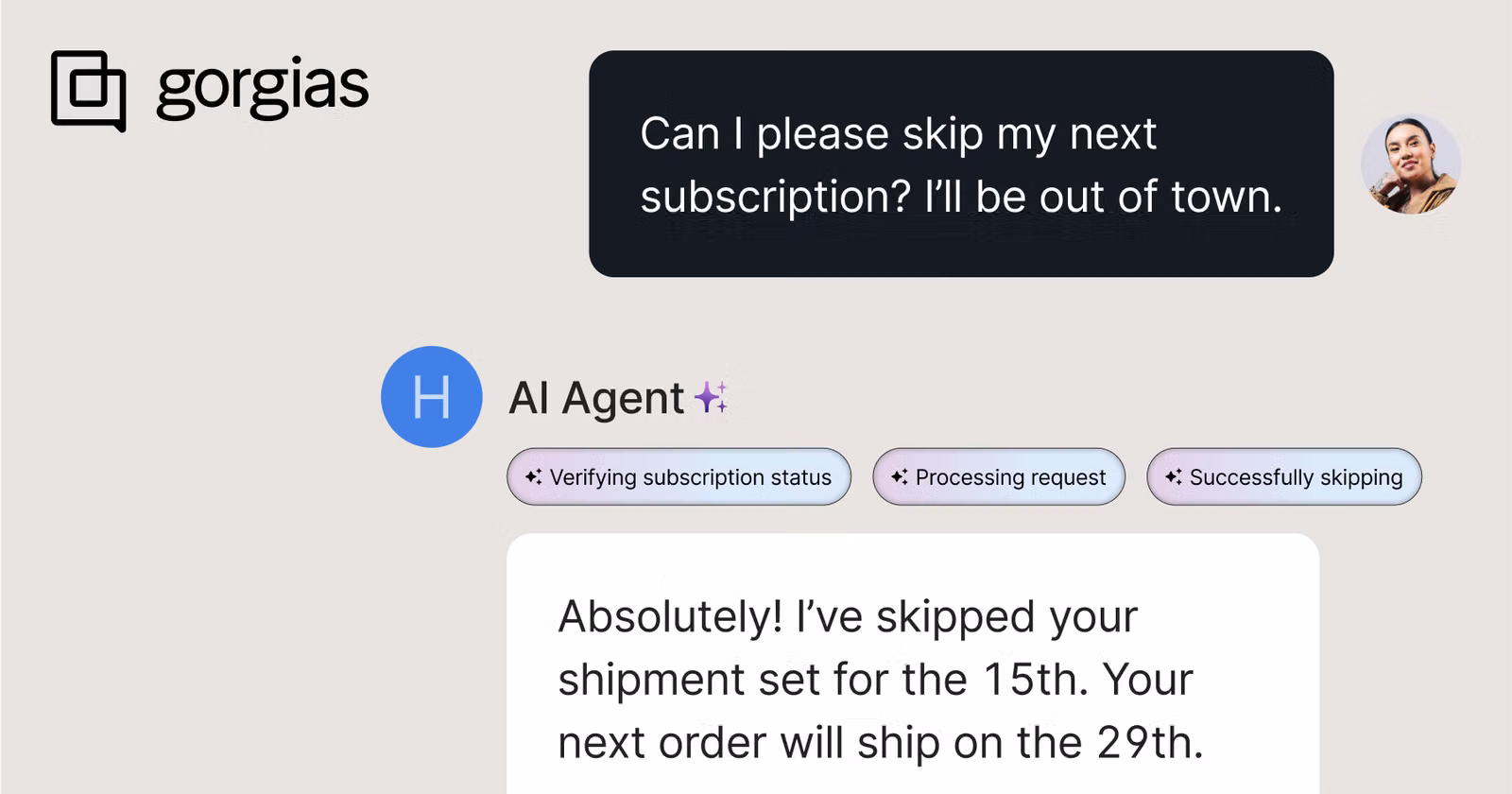Click sparkle icon in Successfully skipping chip
Image resolution: width=1512 pixels, height=794 pixels.
[x=1174, y=477]
